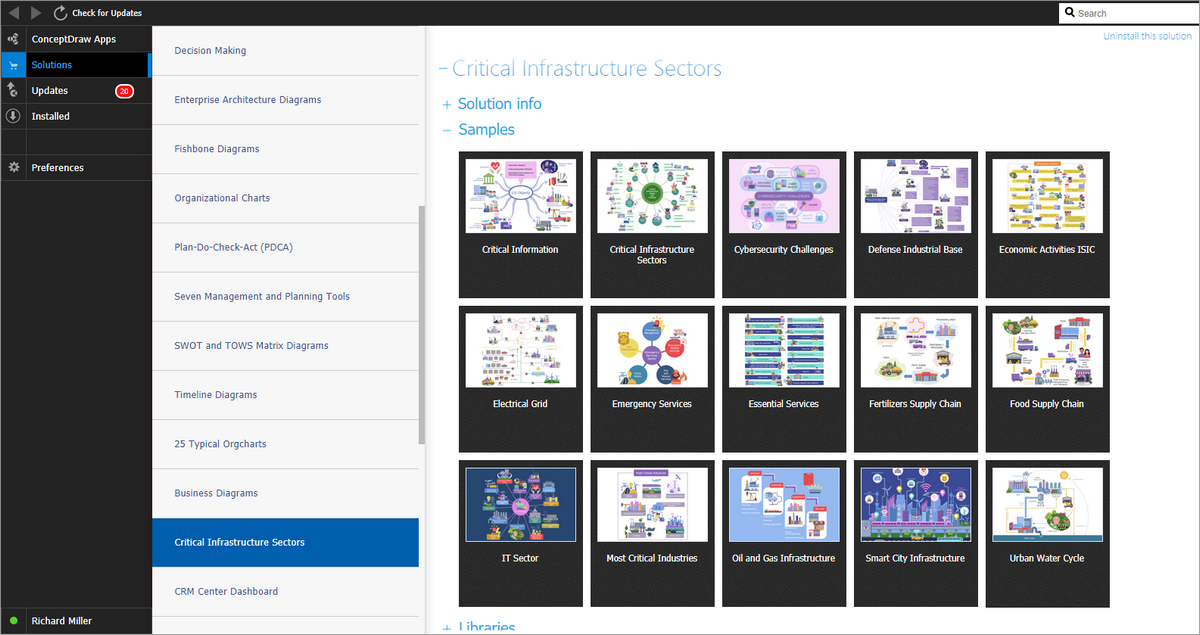
Task: Go to the Installed section
Action: coord(75,116)
